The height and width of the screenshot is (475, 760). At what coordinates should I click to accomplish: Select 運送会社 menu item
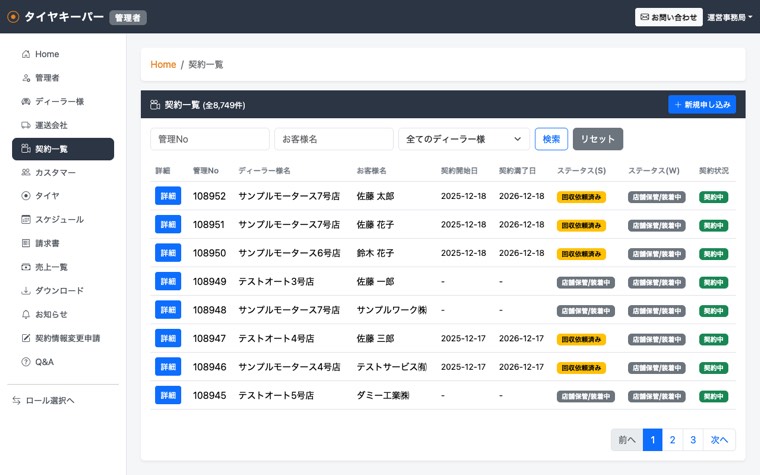pos(63,125)
